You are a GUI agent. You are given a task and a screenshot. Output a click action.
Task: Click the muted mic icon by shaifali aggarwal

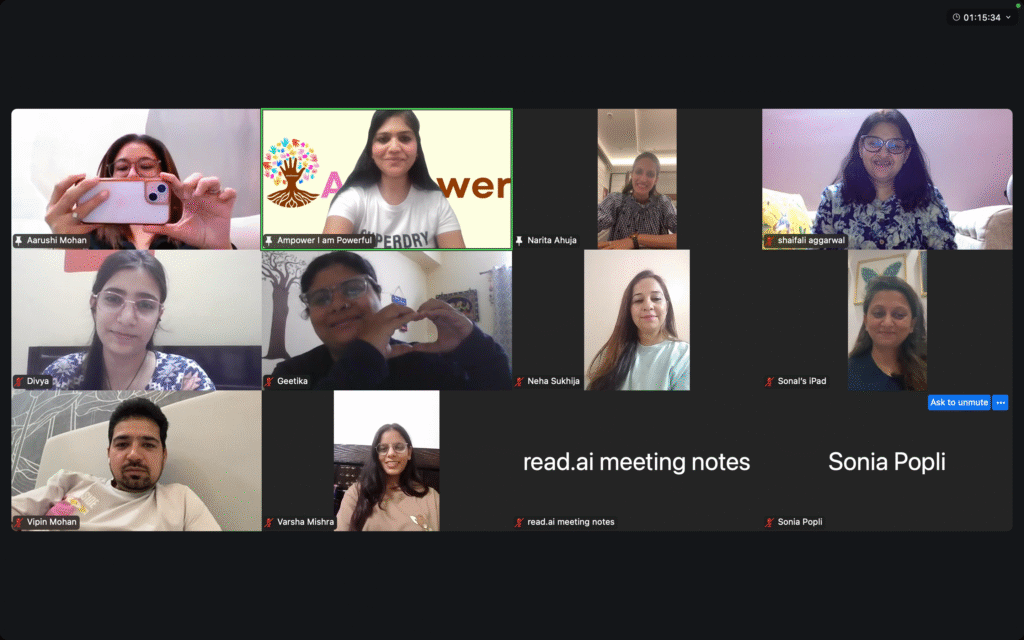click(x=769, y=240)
